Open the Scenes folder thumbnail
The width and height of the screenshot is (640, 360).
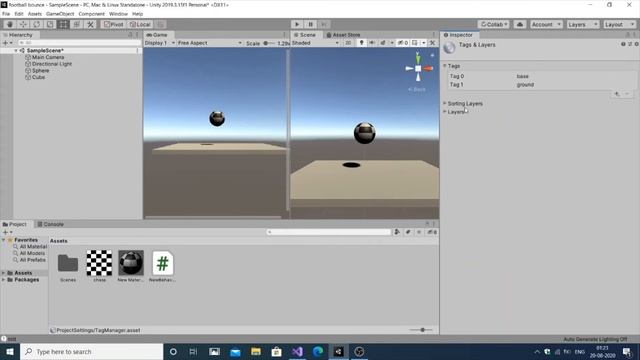pyautogui.click(x=68, y=264)
